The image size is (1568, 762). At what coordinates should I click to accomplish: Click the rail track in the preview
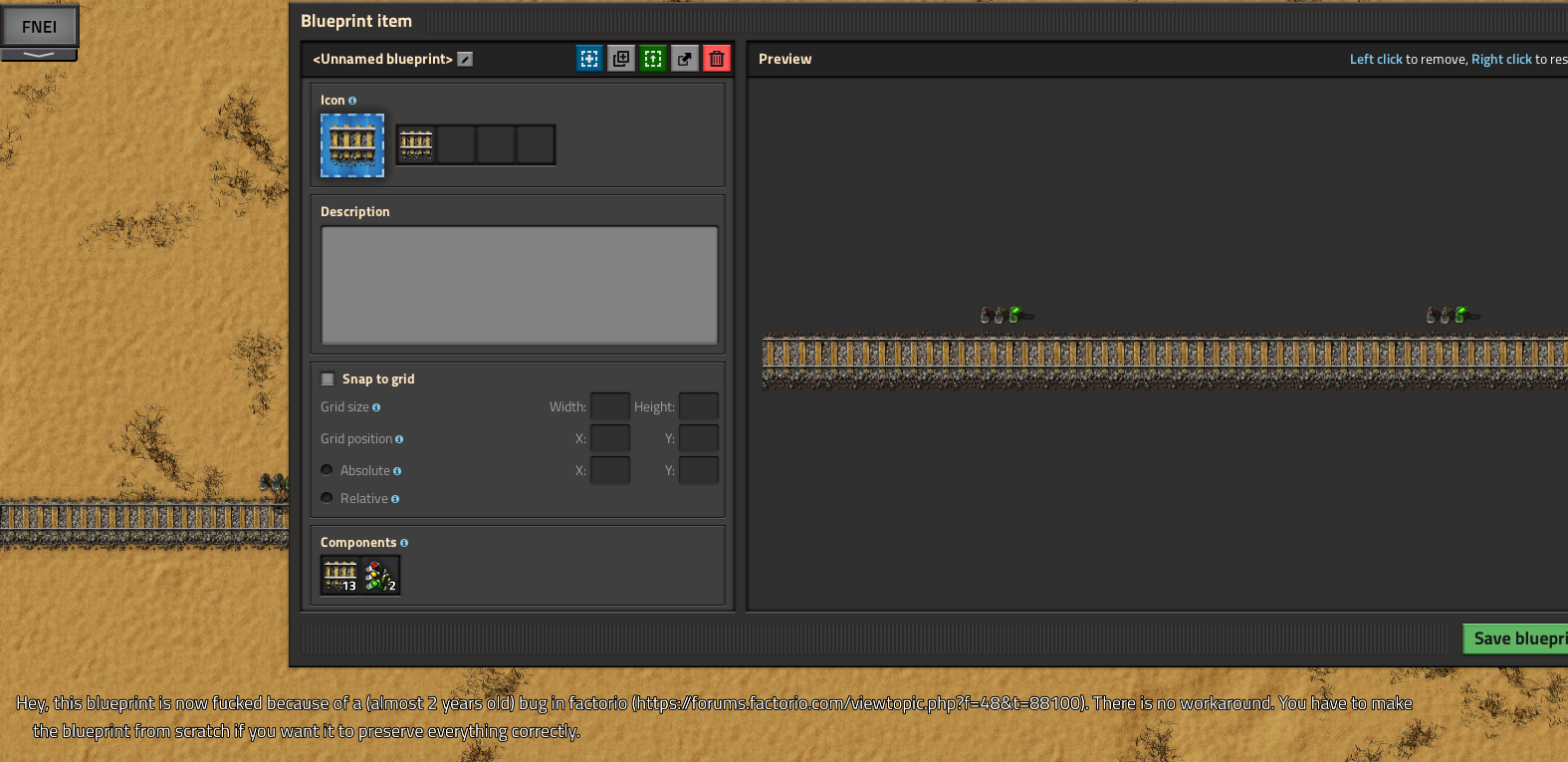click(x=1165, y=361)
